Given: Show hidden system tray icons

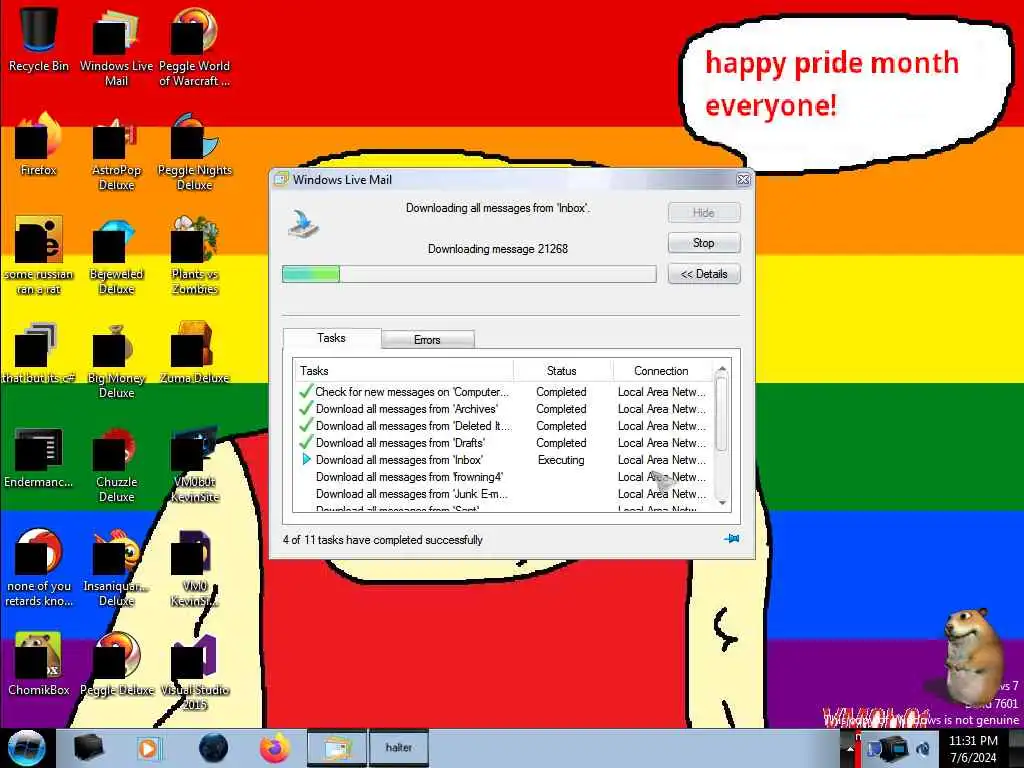Looking at the screenshot, I should coord(850,749).
